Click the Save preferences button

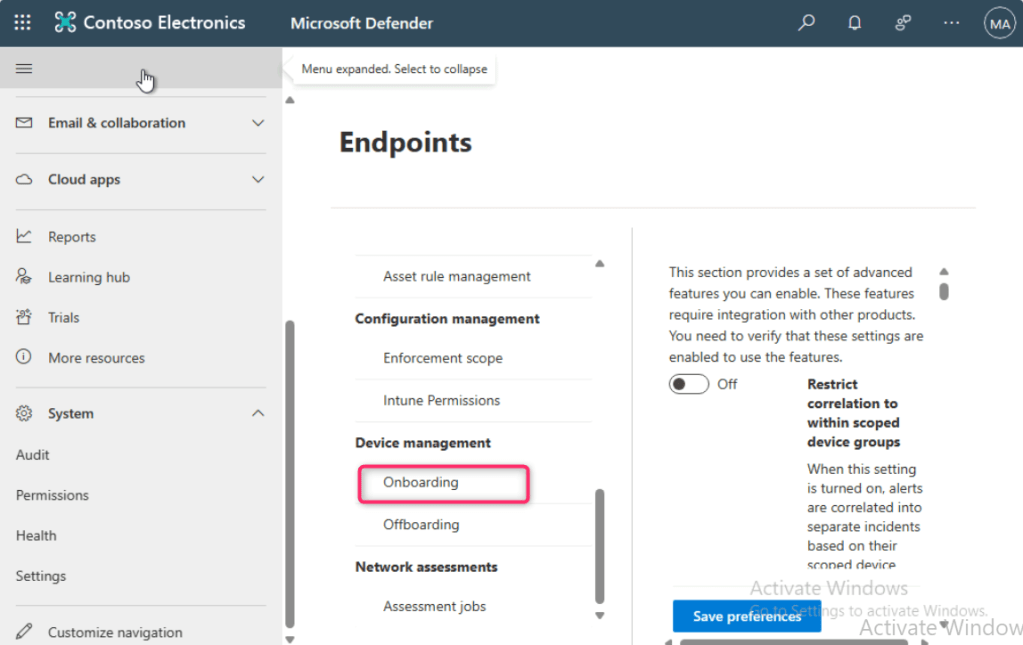tap(746, 616)
